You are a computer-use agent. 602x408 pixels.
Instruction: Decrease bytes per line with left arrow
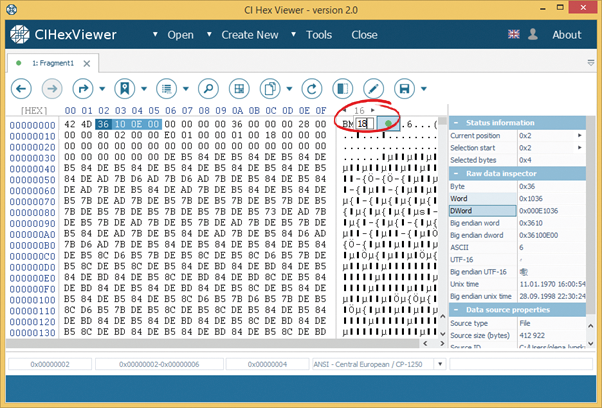point(344,111)
